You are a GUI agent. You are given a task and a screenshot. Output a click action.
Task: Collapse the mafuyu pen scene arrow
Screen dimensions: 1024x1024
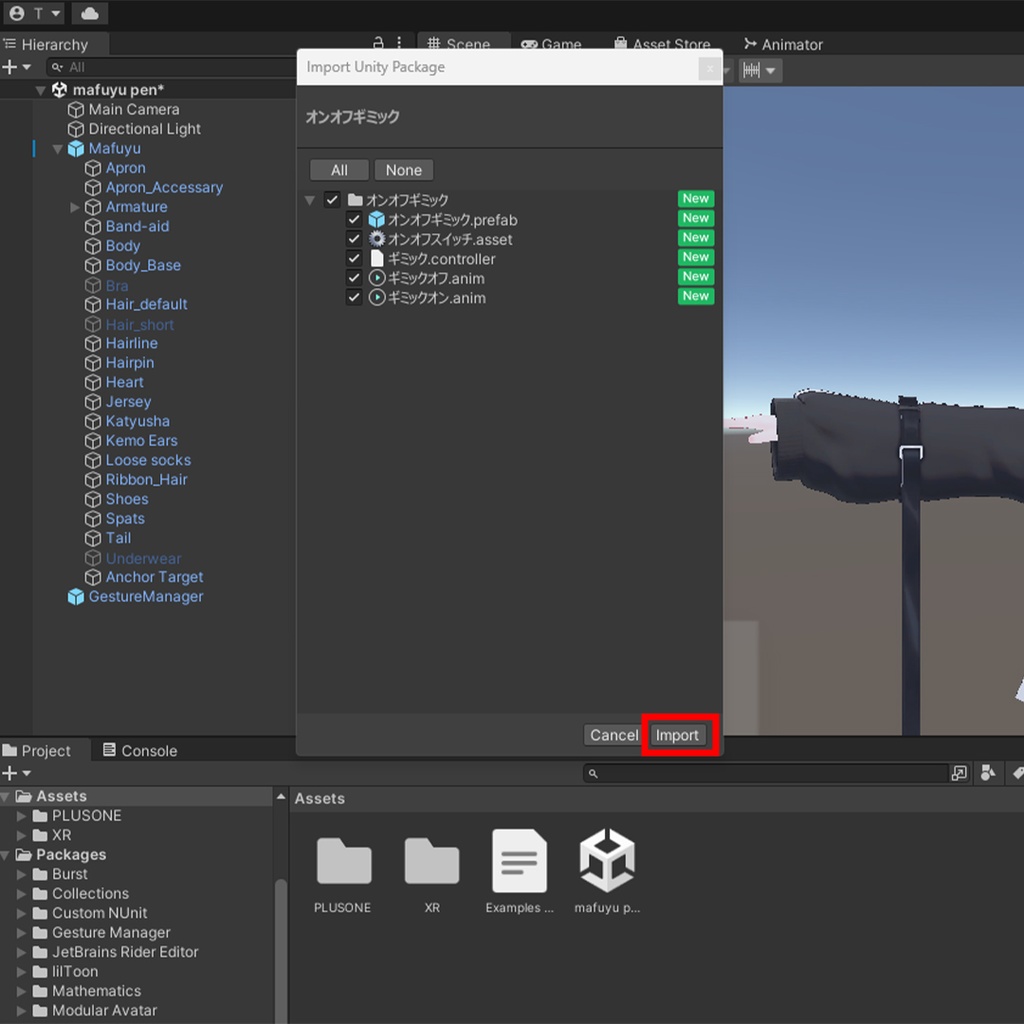pyautogui.click(x=41, y=90)
